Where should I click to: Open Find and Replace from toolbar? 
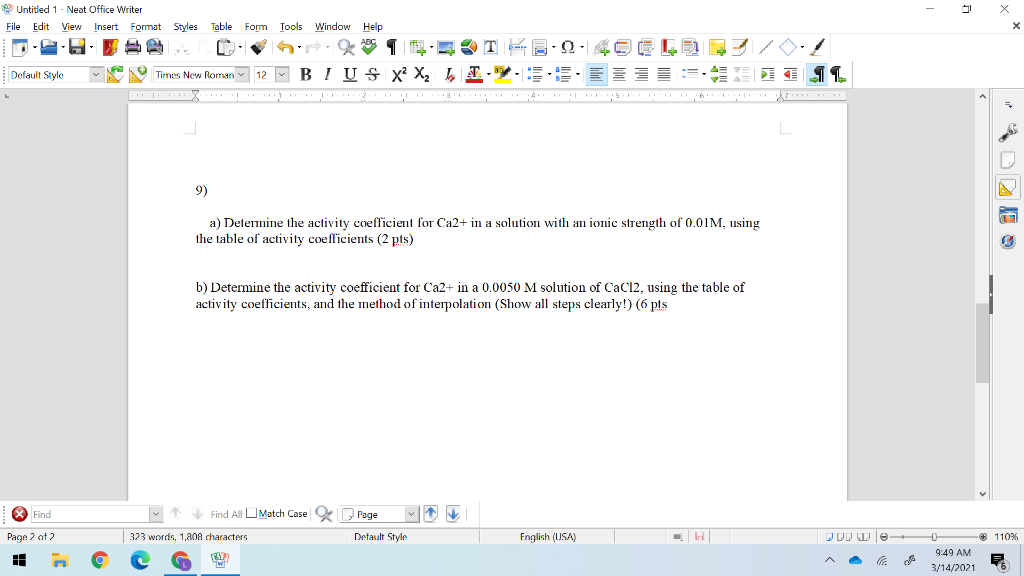(x=346, y=47)
